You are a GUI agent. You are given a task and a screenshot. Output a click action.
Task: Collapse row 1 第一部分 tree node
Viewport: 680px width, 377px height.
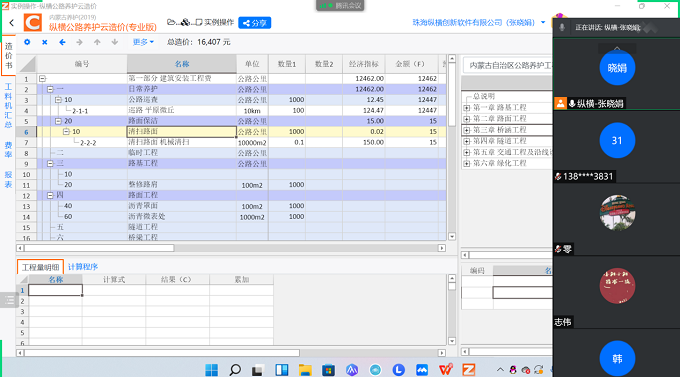42,79
